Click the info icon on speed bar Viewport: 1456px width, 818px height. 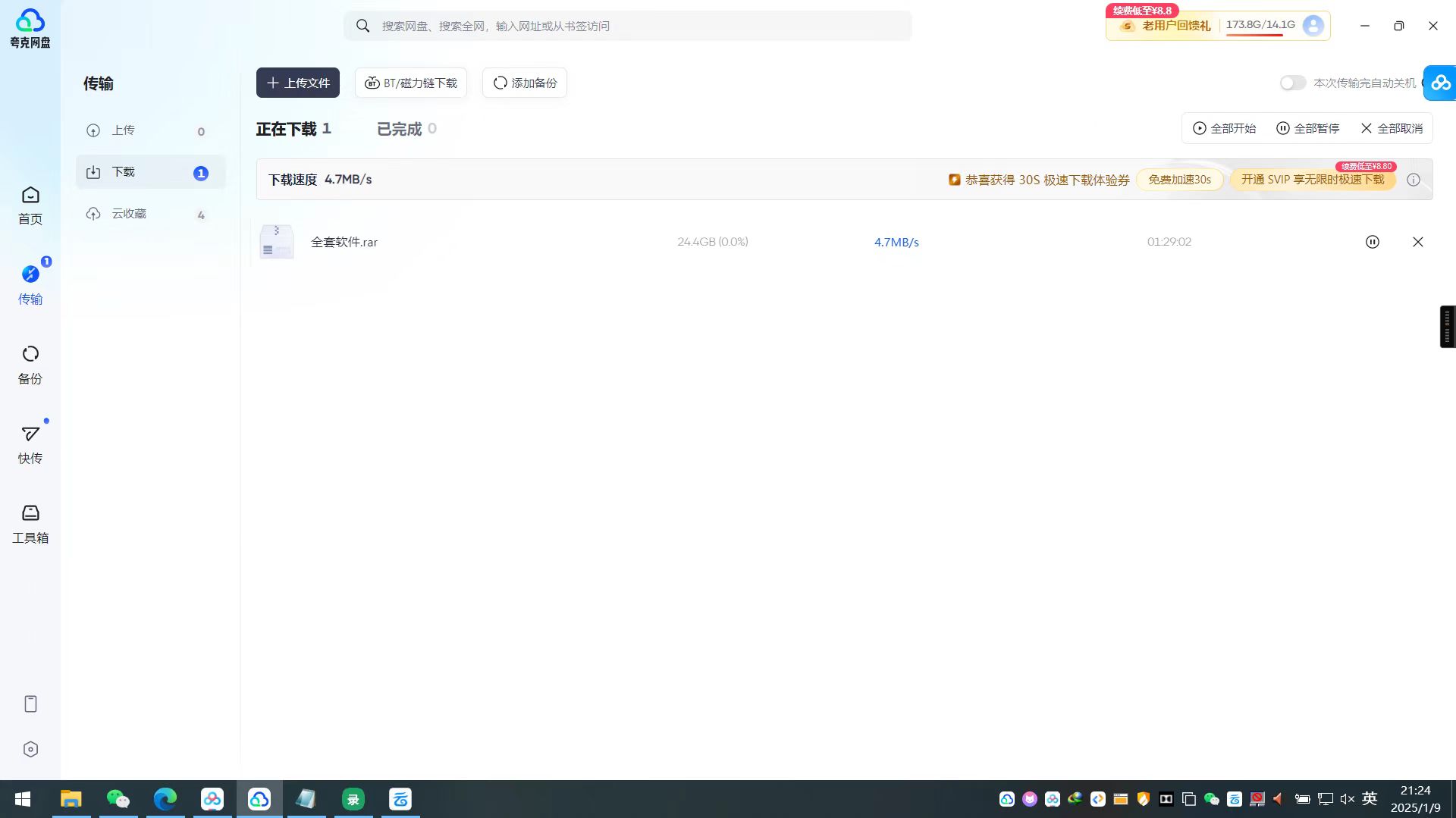pos(1414,180)
